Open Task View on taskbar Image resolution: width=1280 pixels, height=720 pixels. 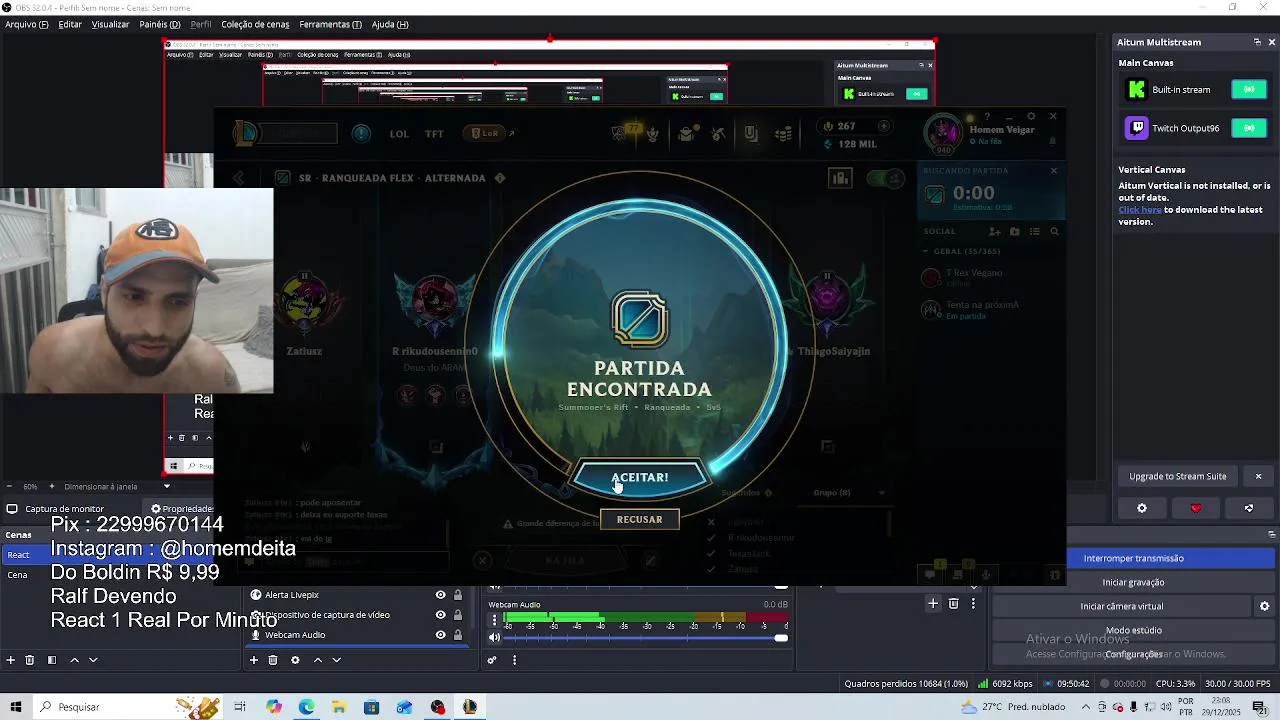[x=240, y=707]
